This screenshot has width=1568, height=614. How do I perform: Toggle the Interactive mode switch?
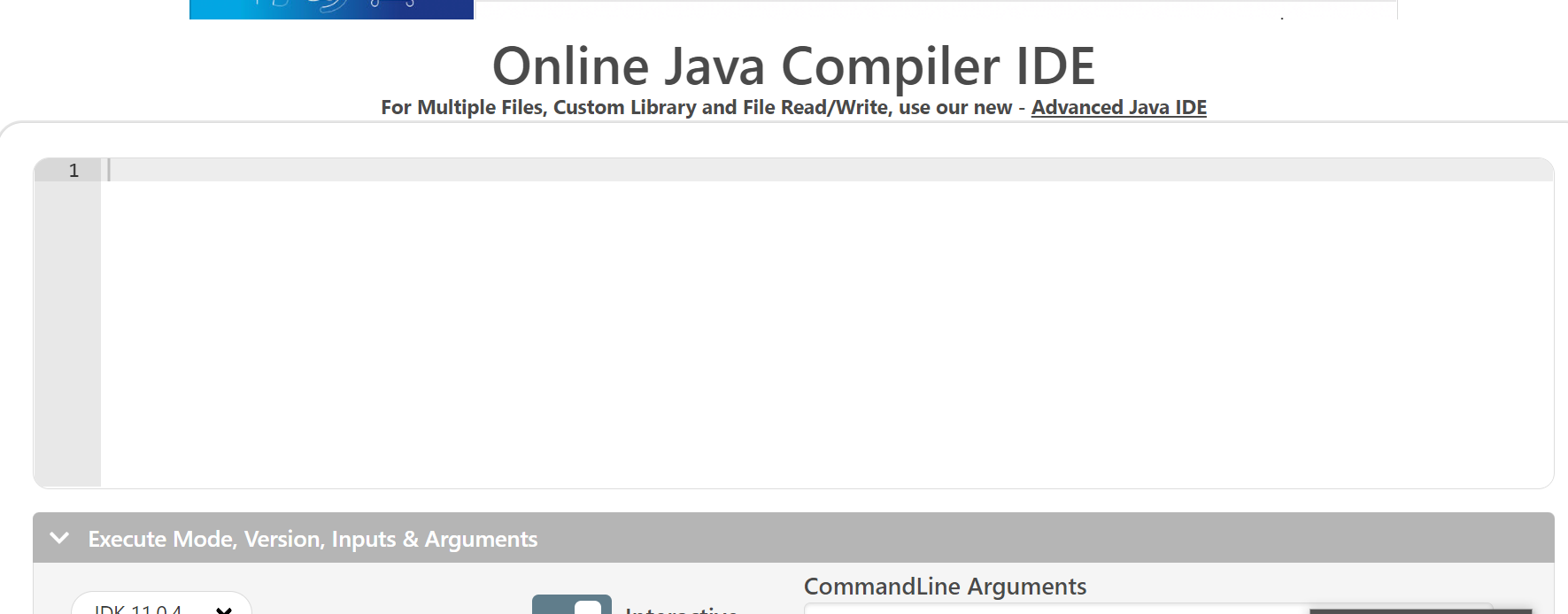(572, 605)
